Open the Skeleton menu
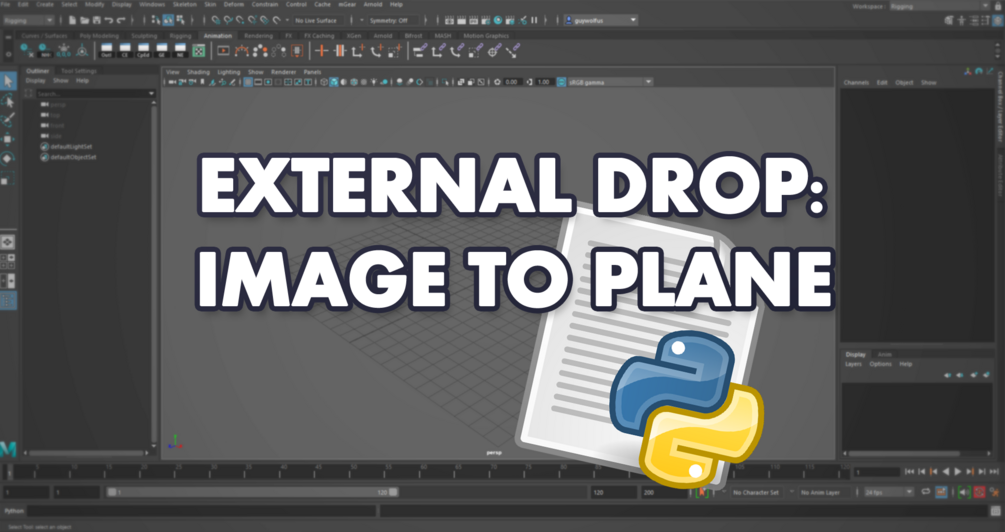1005x532 pixels. coord(185,4)
